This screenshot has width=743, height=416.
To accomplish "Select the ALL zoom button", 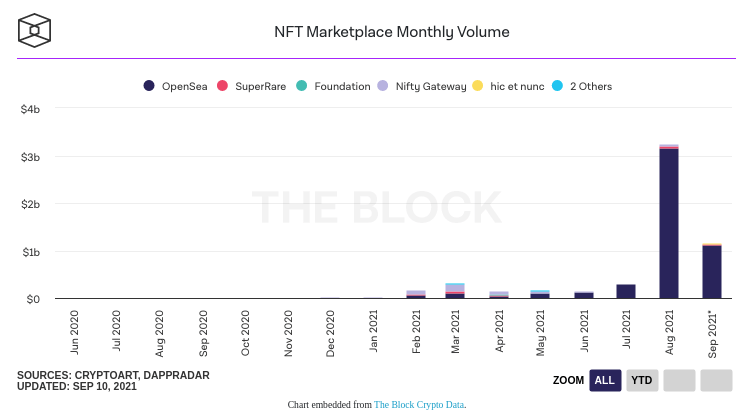I will click(x=604, y=380).
